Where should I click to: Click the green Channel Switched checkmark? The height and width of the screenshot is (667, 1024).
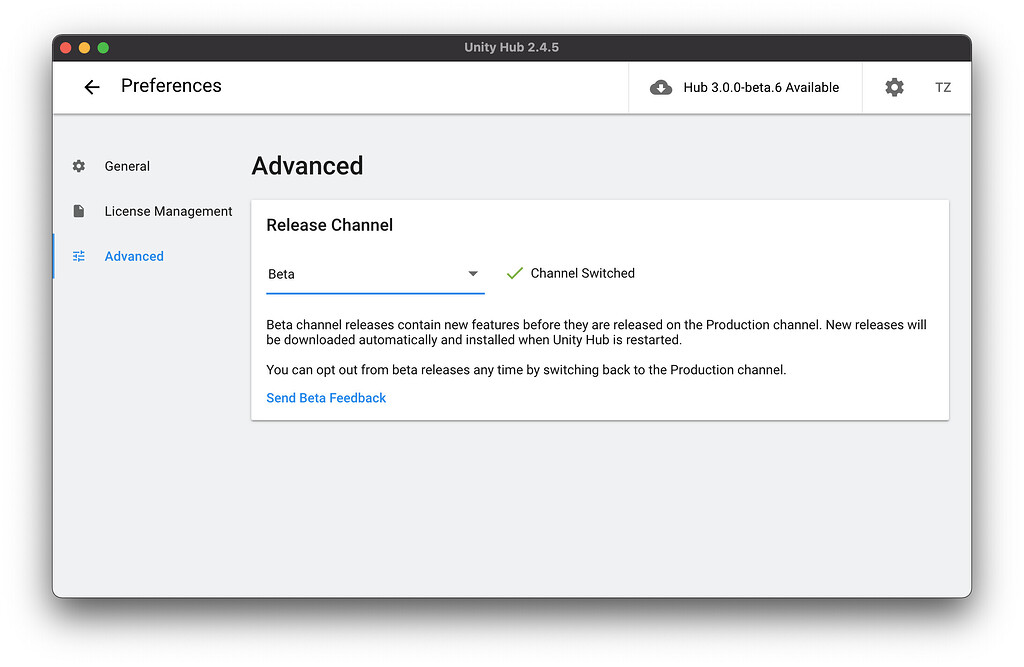pyautogui.click(x=515, y=273)
